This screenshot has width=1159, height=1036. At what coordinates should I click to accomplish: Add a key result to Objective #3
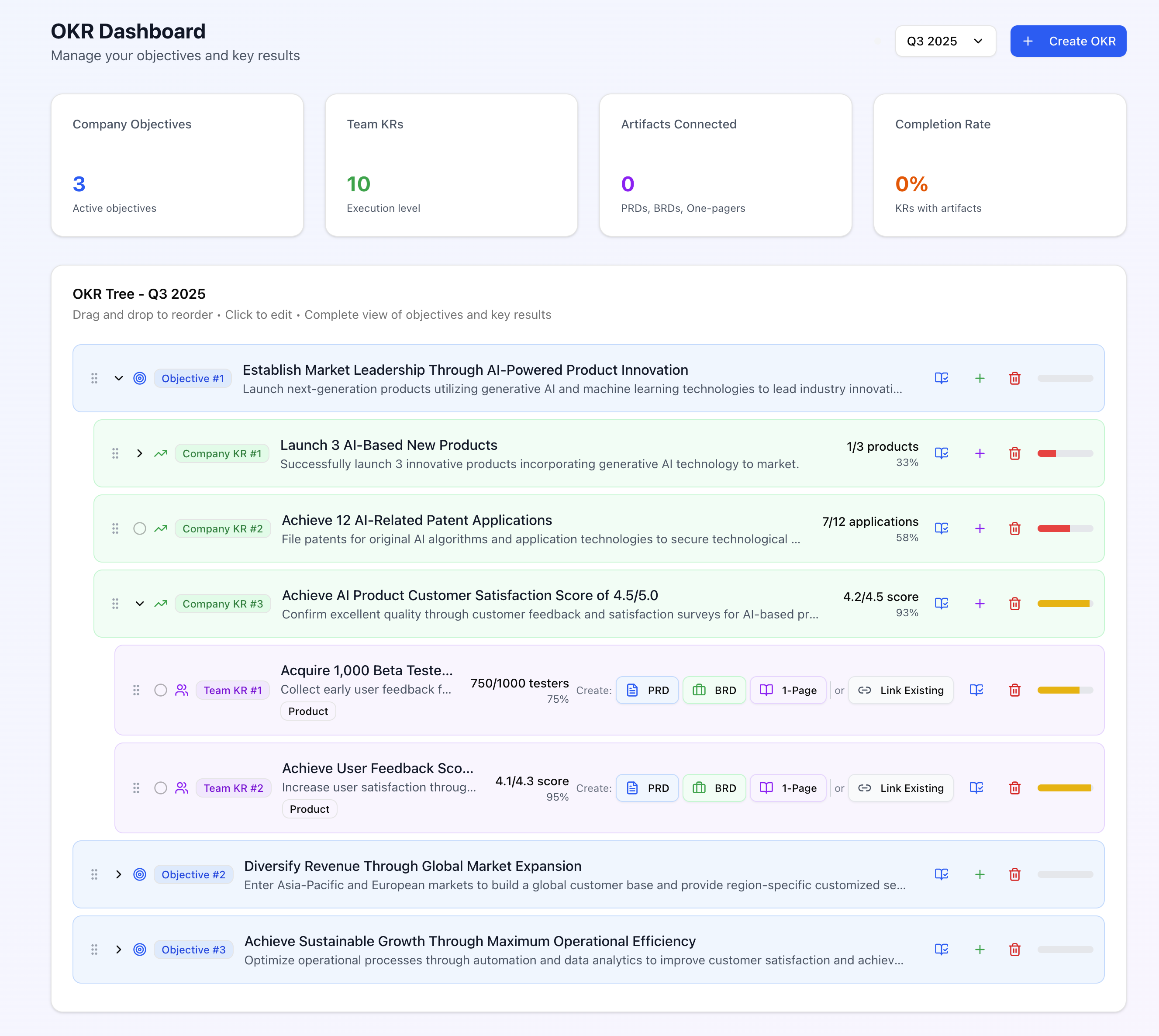coord(980,950)
